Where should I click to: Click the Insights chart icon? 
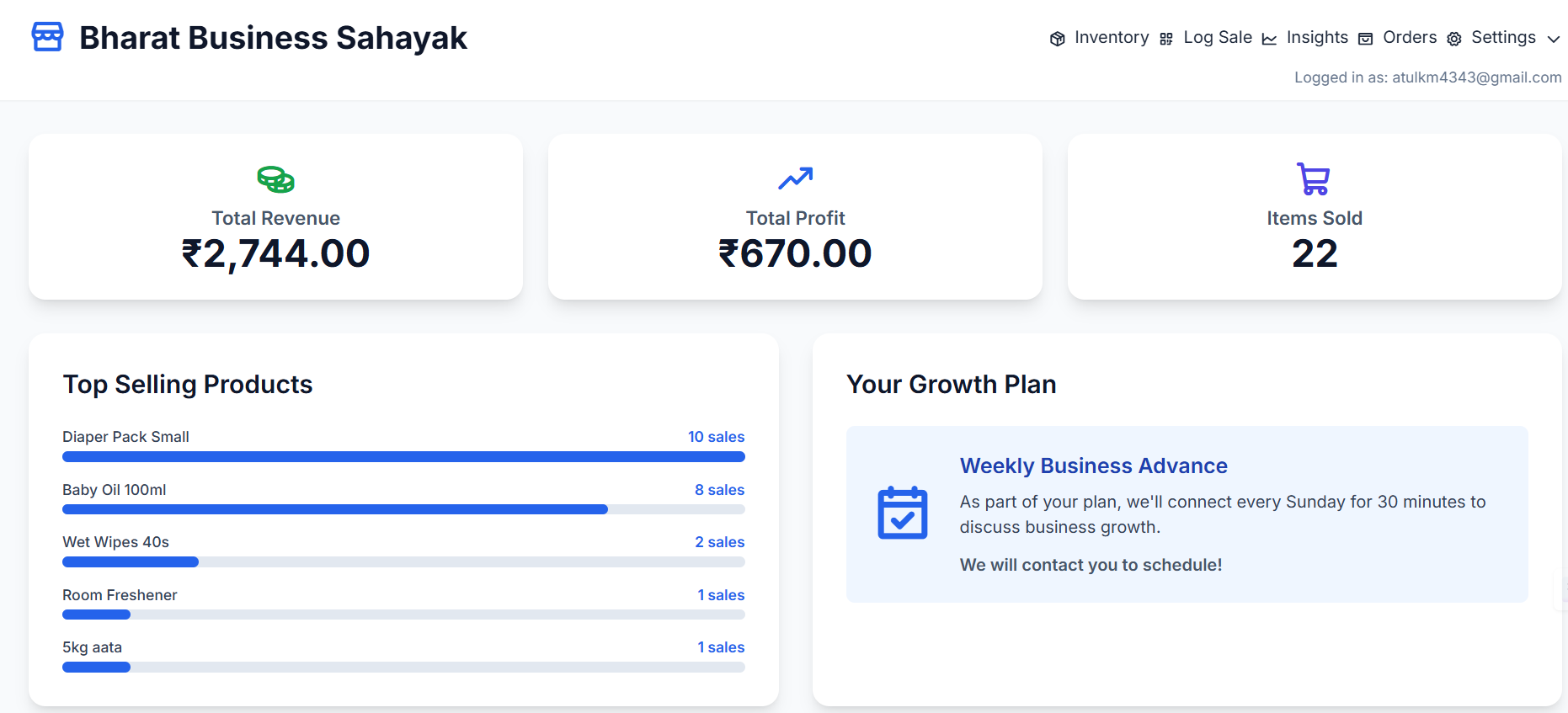pyautogui.click(x=1269, y=39)
